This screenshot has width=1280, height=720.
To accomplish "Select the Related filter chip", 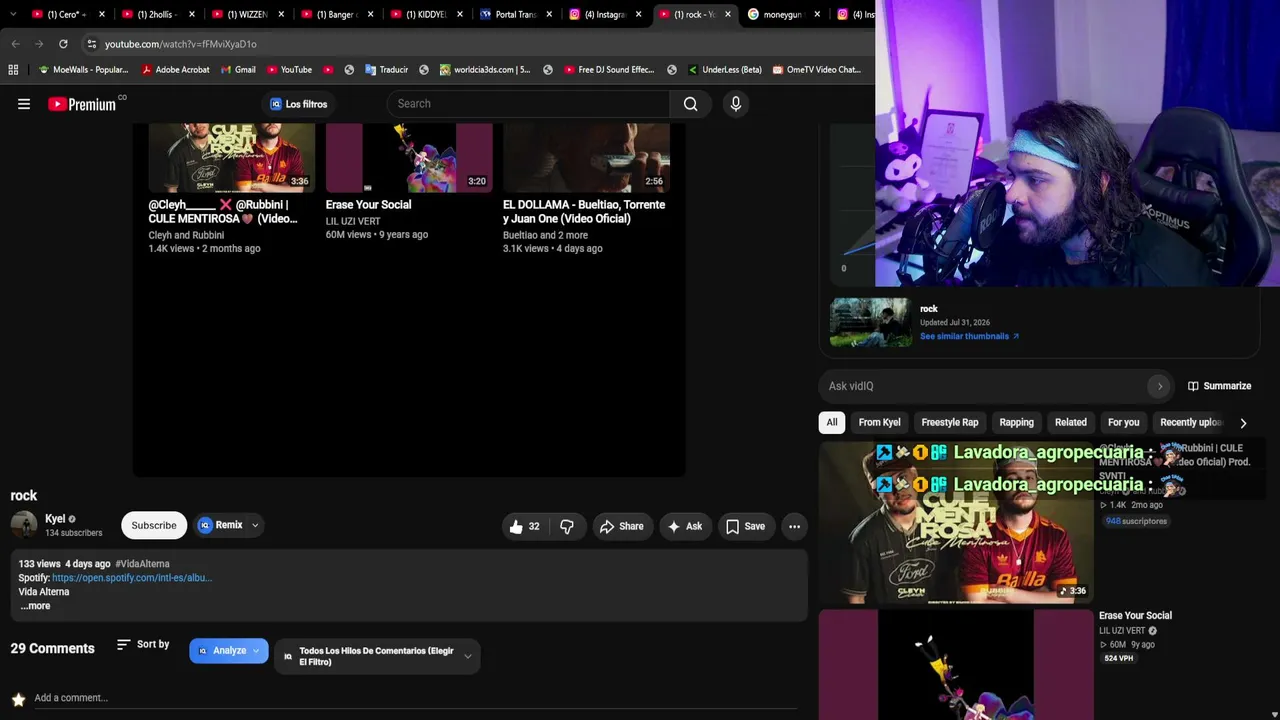I will click(1071, 422).
